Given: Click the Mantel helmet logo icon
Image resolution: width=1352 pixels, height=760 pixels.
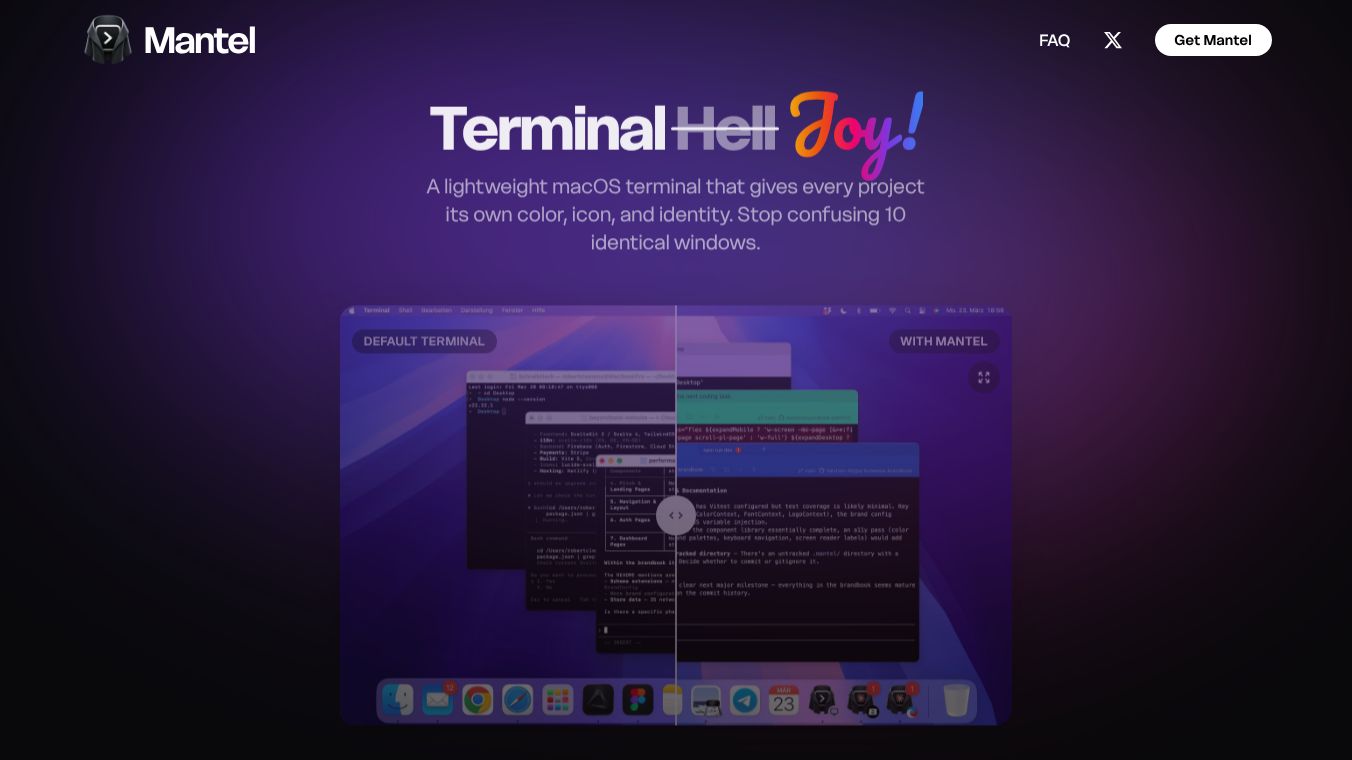Looking at the screenshot, I should (x=108, y=40).
